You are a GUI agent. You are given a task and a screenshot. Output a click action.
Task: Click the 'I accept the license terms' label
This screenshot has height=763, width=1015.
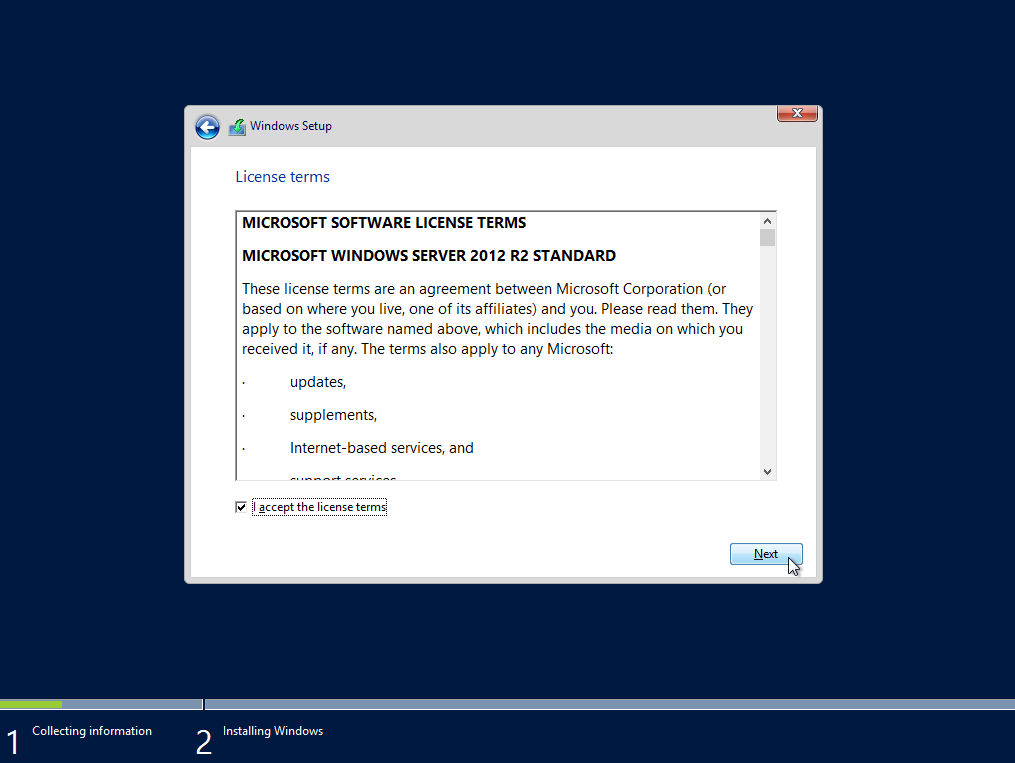click(x=320, y=507)
